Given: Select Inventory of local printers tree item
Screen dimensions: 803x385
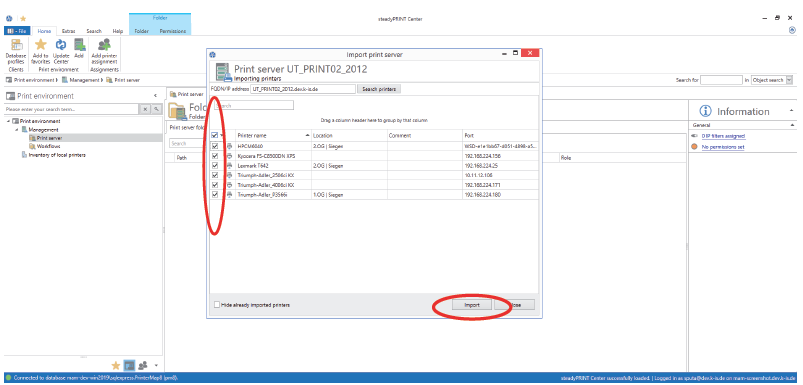Looking at the screenshot, I should point(57,155).
